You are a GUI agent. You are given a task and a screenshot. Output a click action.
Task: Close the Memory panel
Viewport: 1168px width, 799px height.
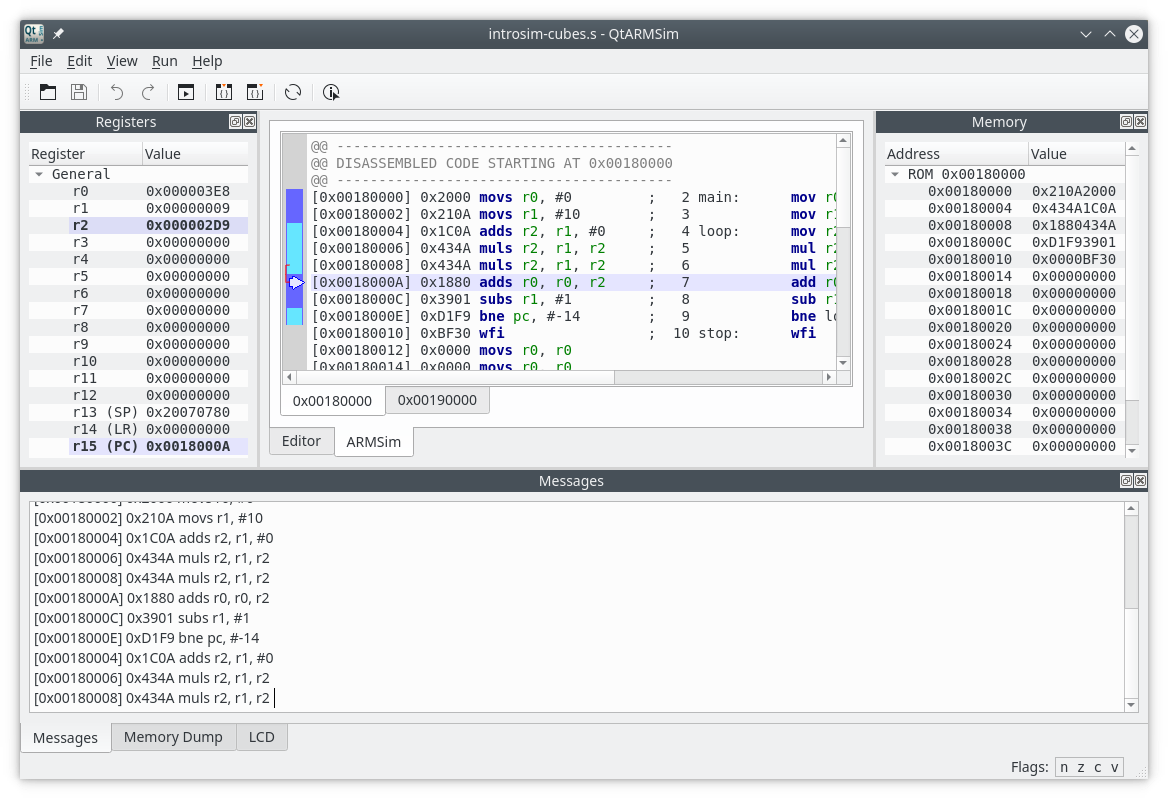[x=1140, y=121]
